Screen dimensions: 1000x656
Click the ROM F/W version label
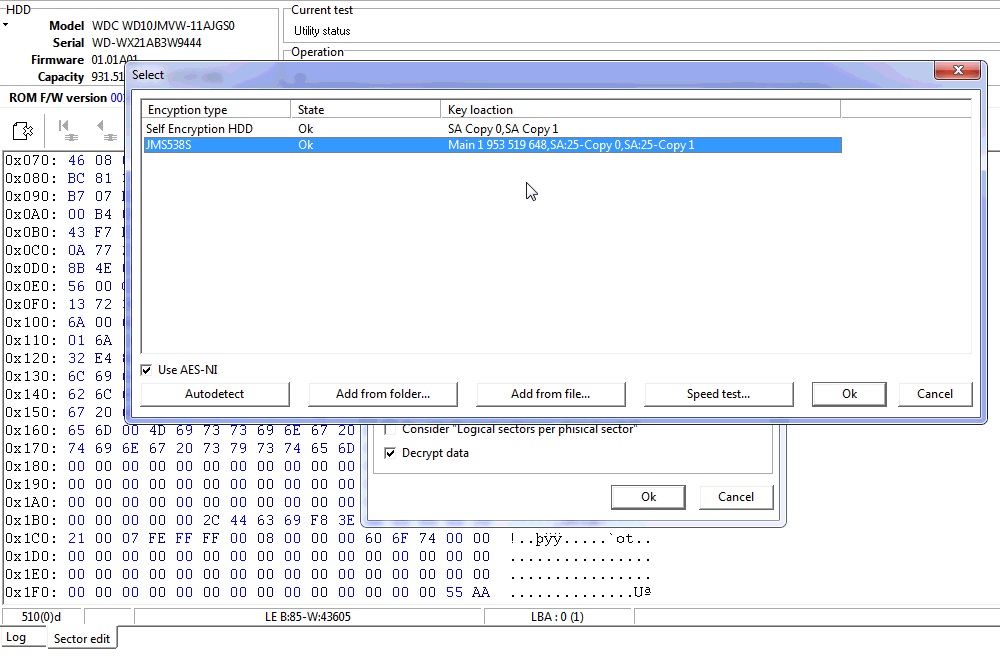(x=58, y=98)
